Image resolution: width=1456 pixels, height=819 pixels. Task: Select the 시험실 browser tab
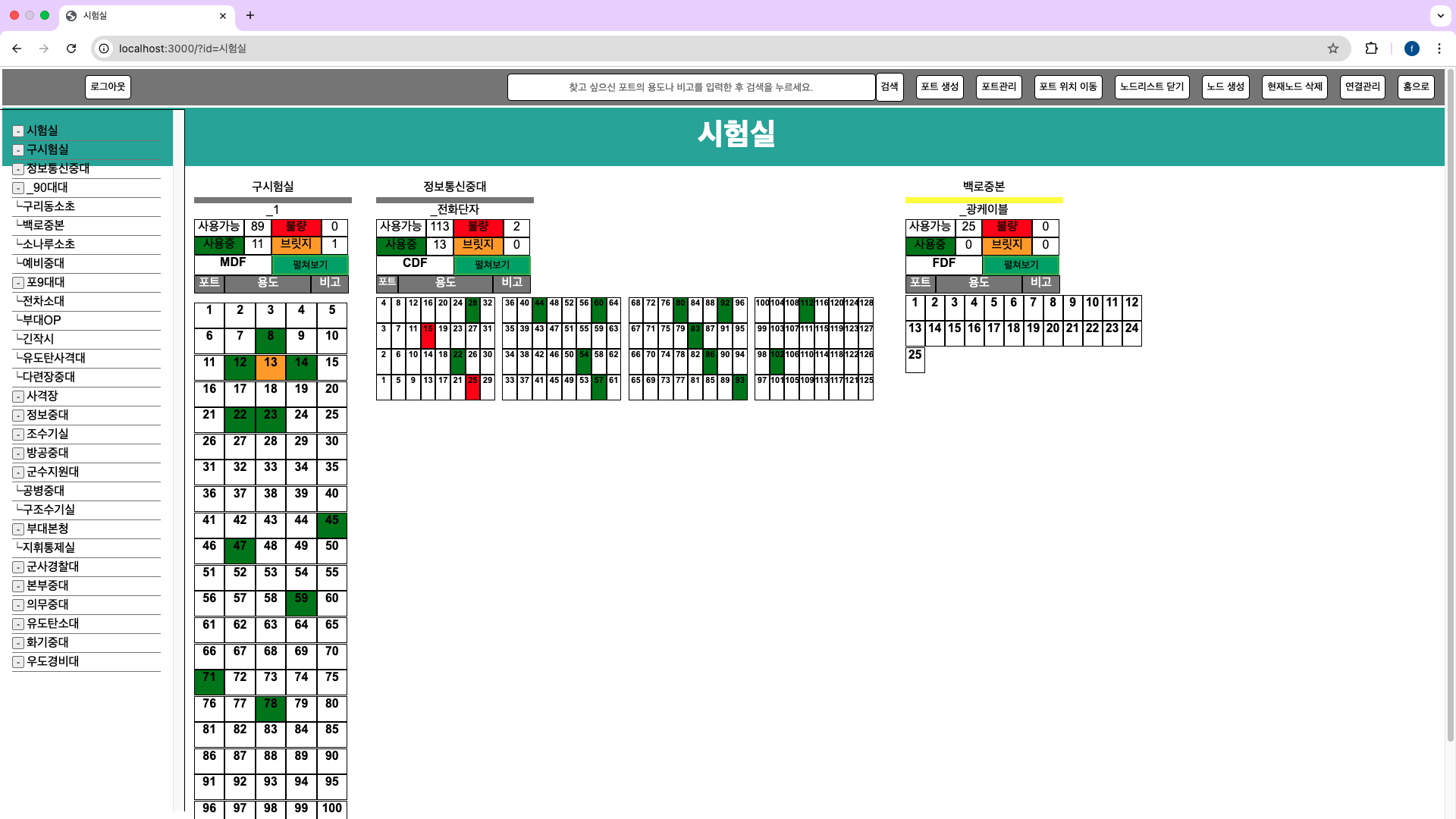click(x=146, y=15)
